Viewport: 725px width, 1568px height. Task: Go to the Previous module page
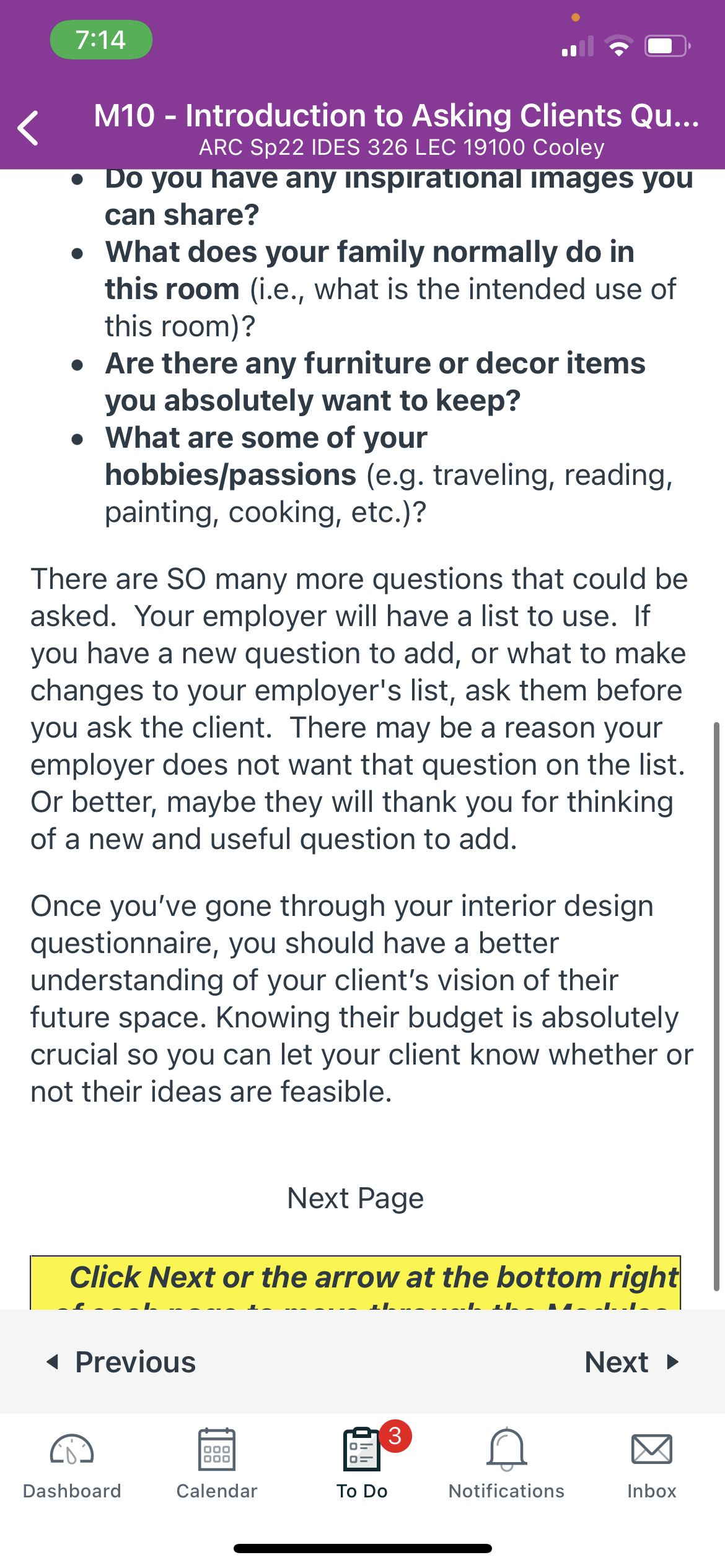pos(121,1362)
